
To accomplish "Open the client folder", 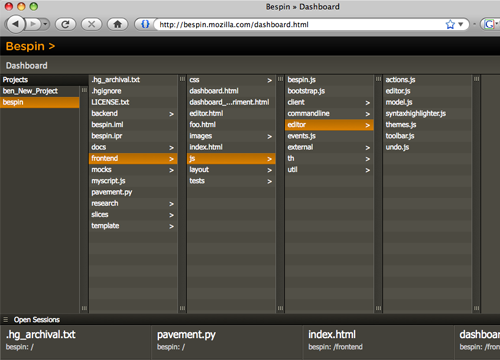I will pyautogui.click(x=329, y=102).
